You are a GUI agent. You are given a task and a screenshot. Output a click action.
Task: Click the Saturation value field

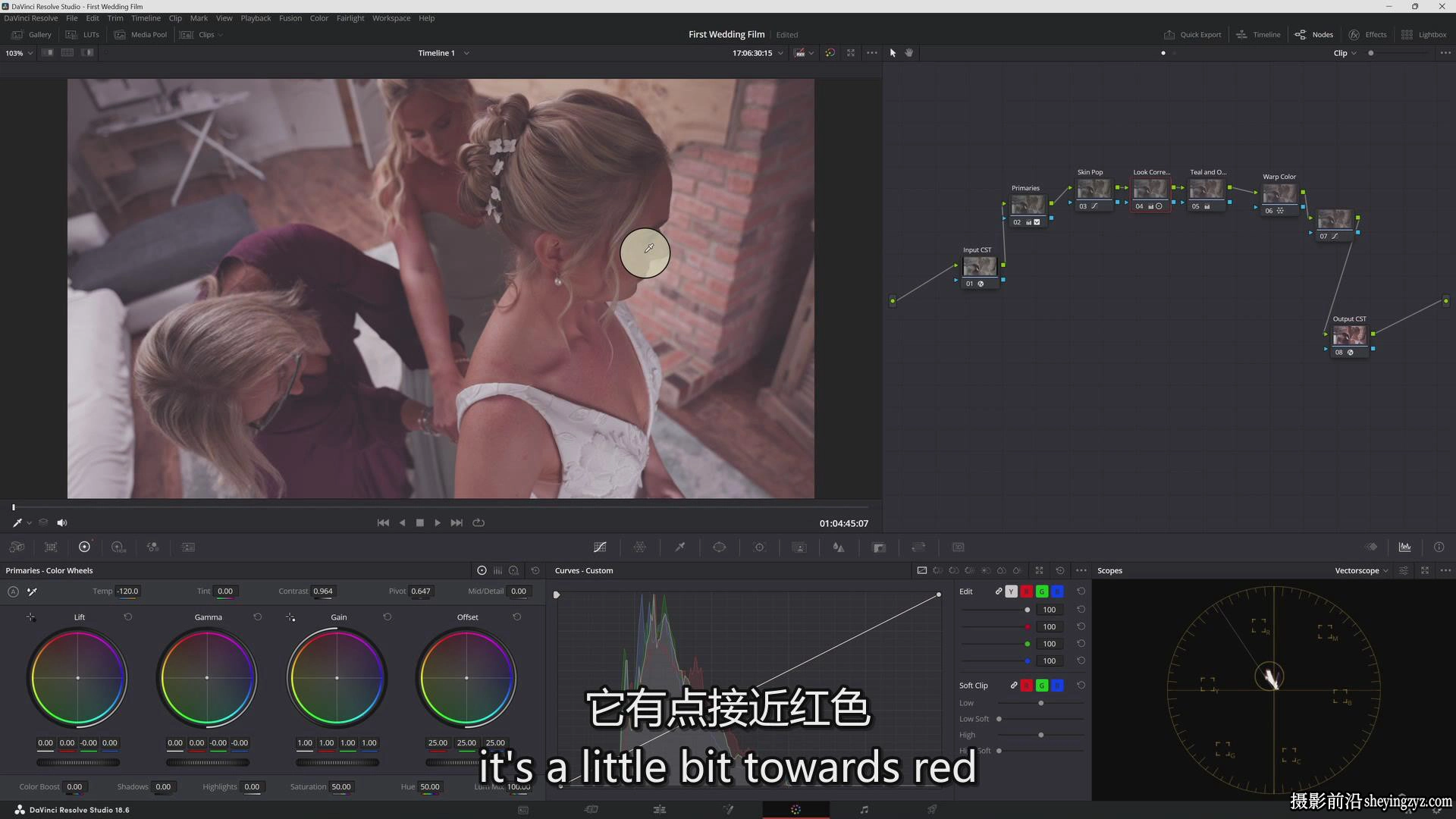[341, 787]
